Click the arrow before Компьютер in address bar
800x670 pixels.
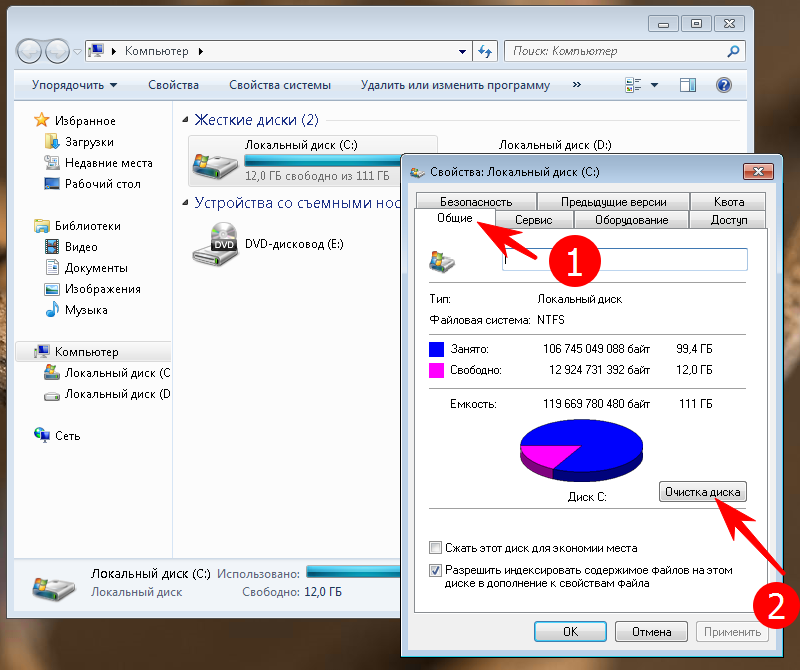coord(113,51)
